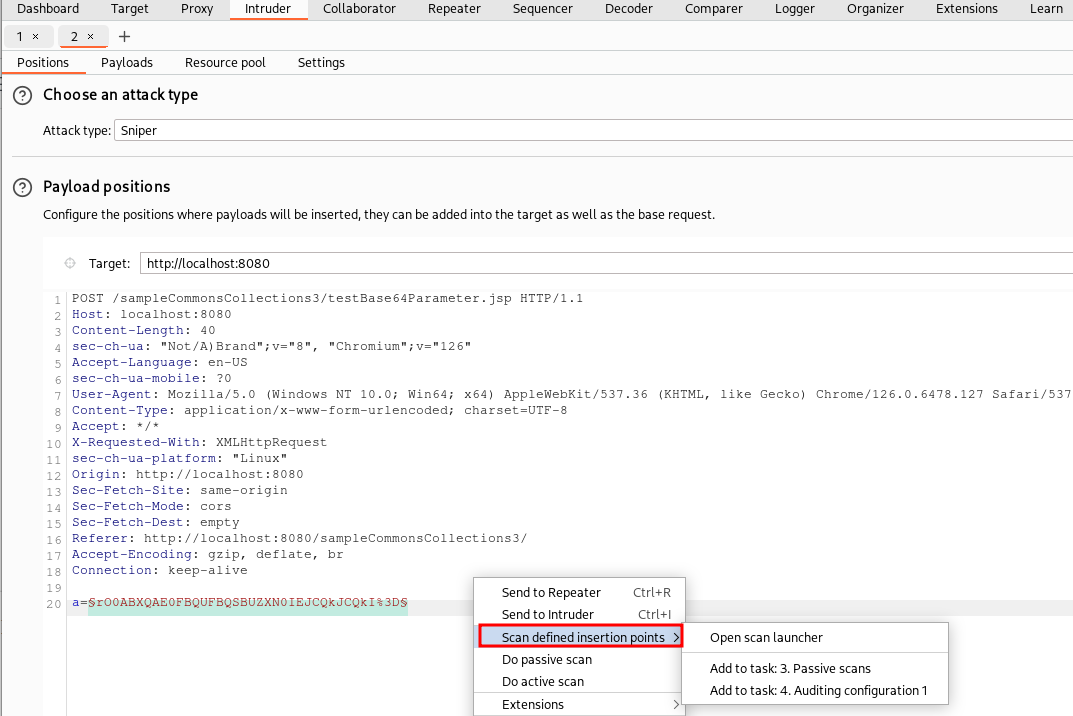Open the Resource pool tab
The height and width of the screenshot is (716, 1073).
pos(225,62)
